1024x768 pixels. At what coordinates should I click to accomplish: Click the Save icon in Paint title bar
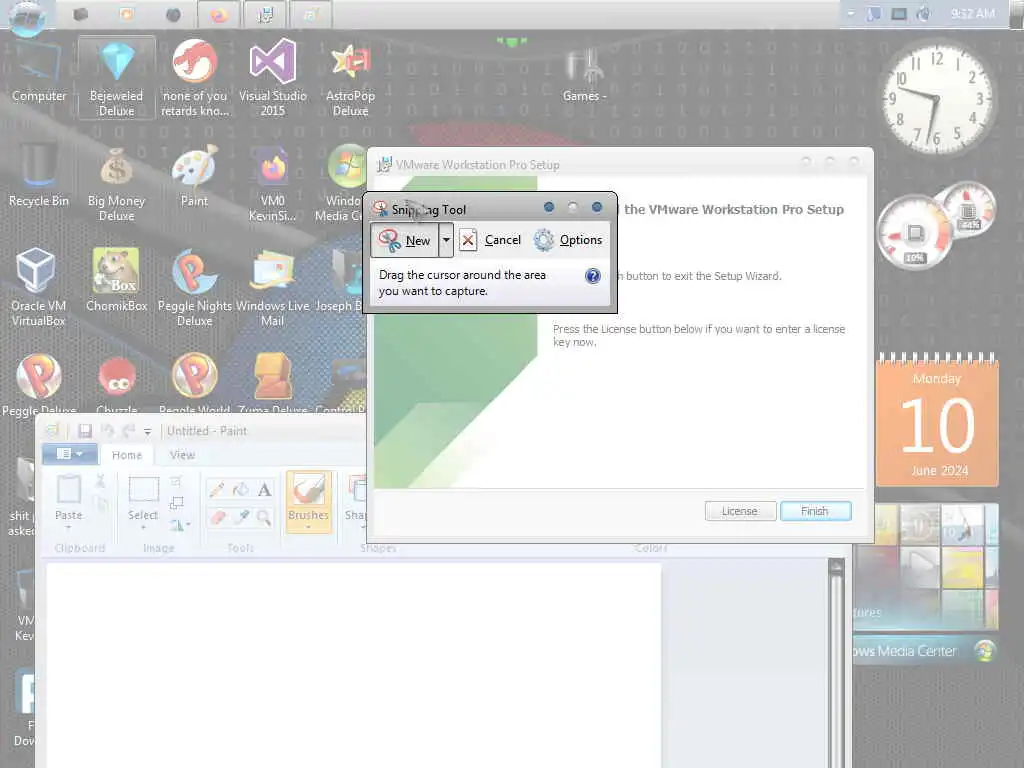[85, 431]
